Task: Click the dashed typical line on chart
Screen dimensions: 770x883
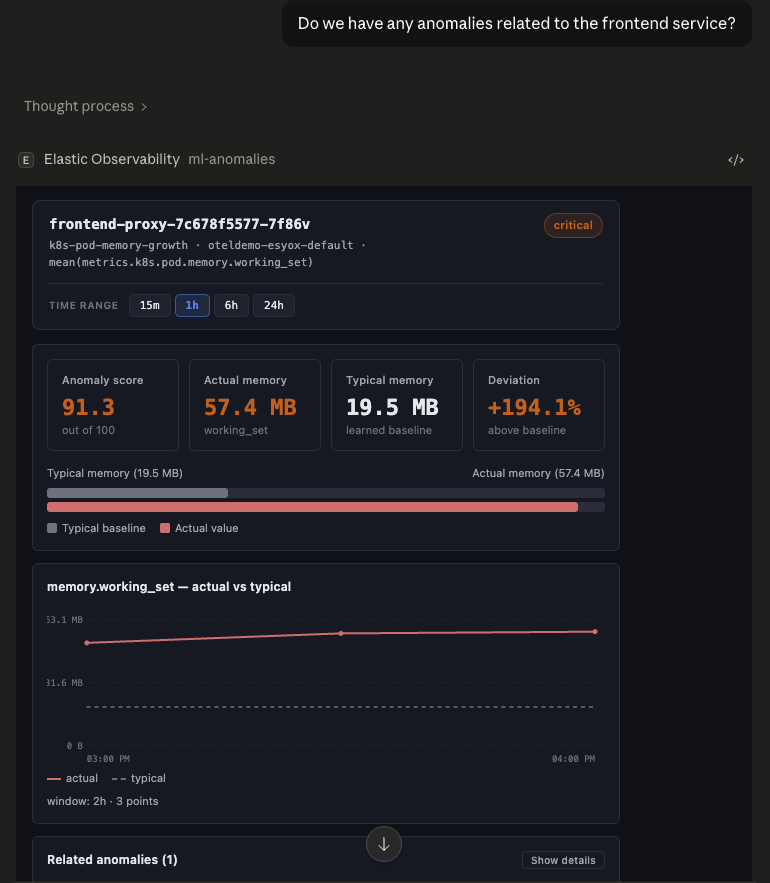Action: click(x=340, y=707)
